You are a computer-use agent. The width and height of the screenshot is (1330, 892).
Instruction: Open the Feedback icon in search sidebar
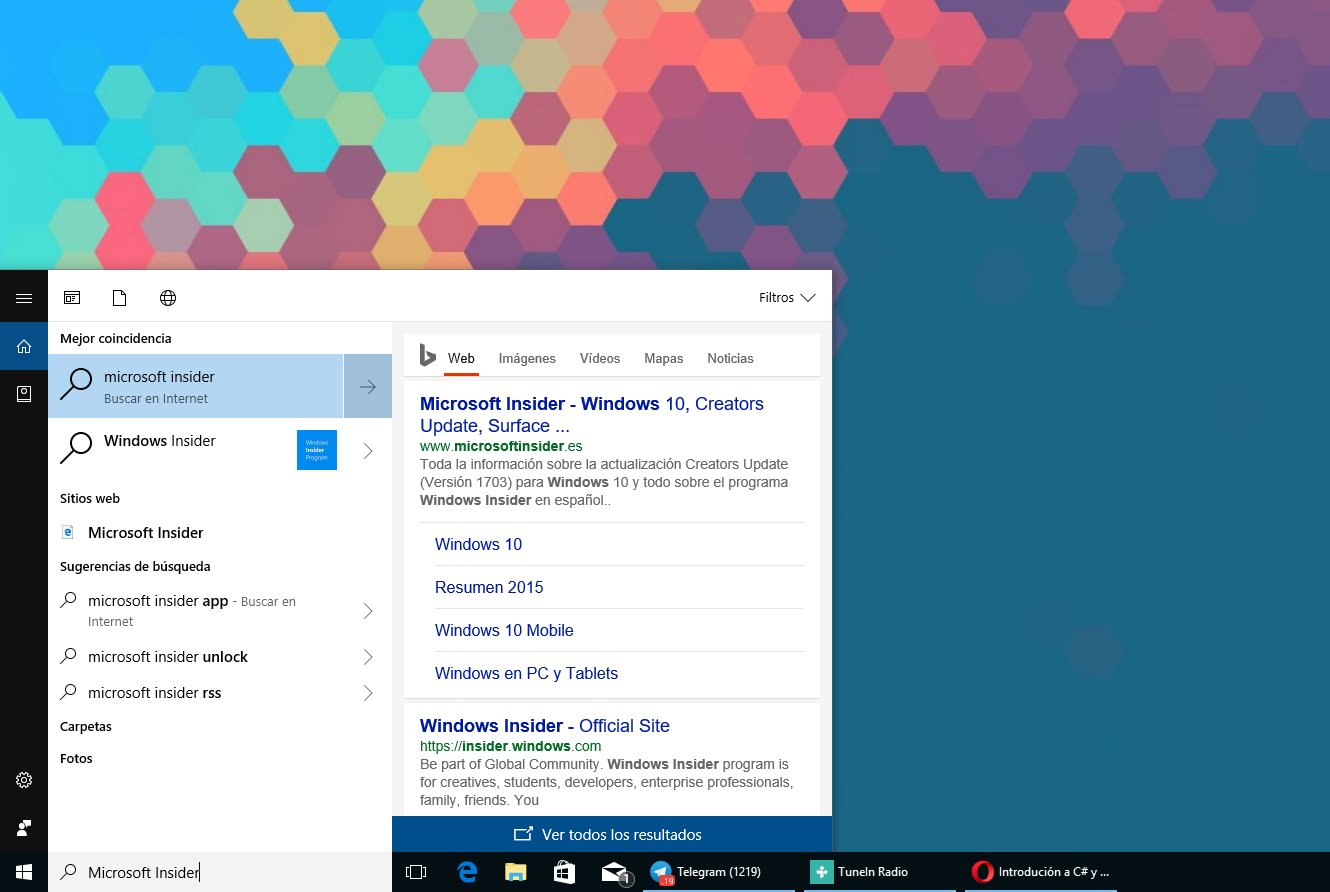point(24,828)
